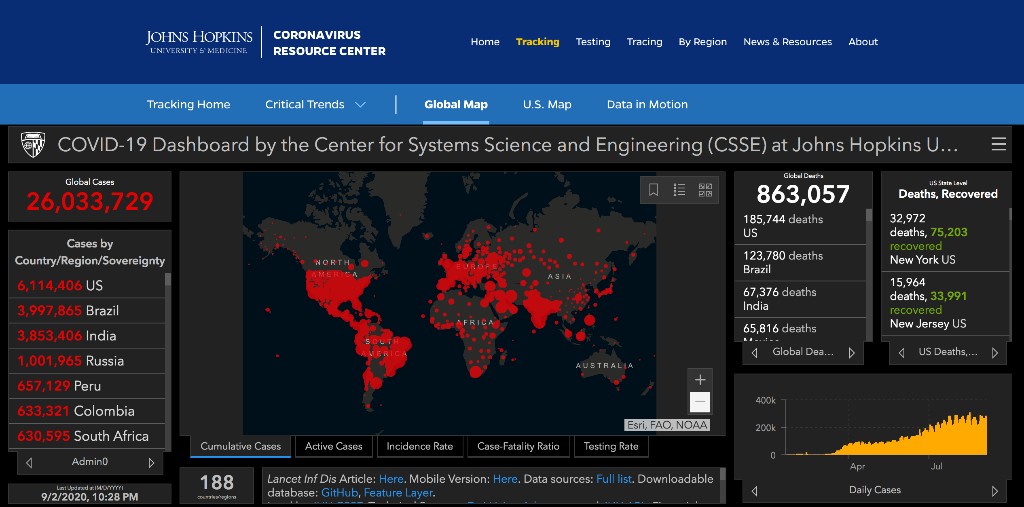Screen dimensions: 1024x507
Task: Select Russia in the cases list
Action: 87,361
